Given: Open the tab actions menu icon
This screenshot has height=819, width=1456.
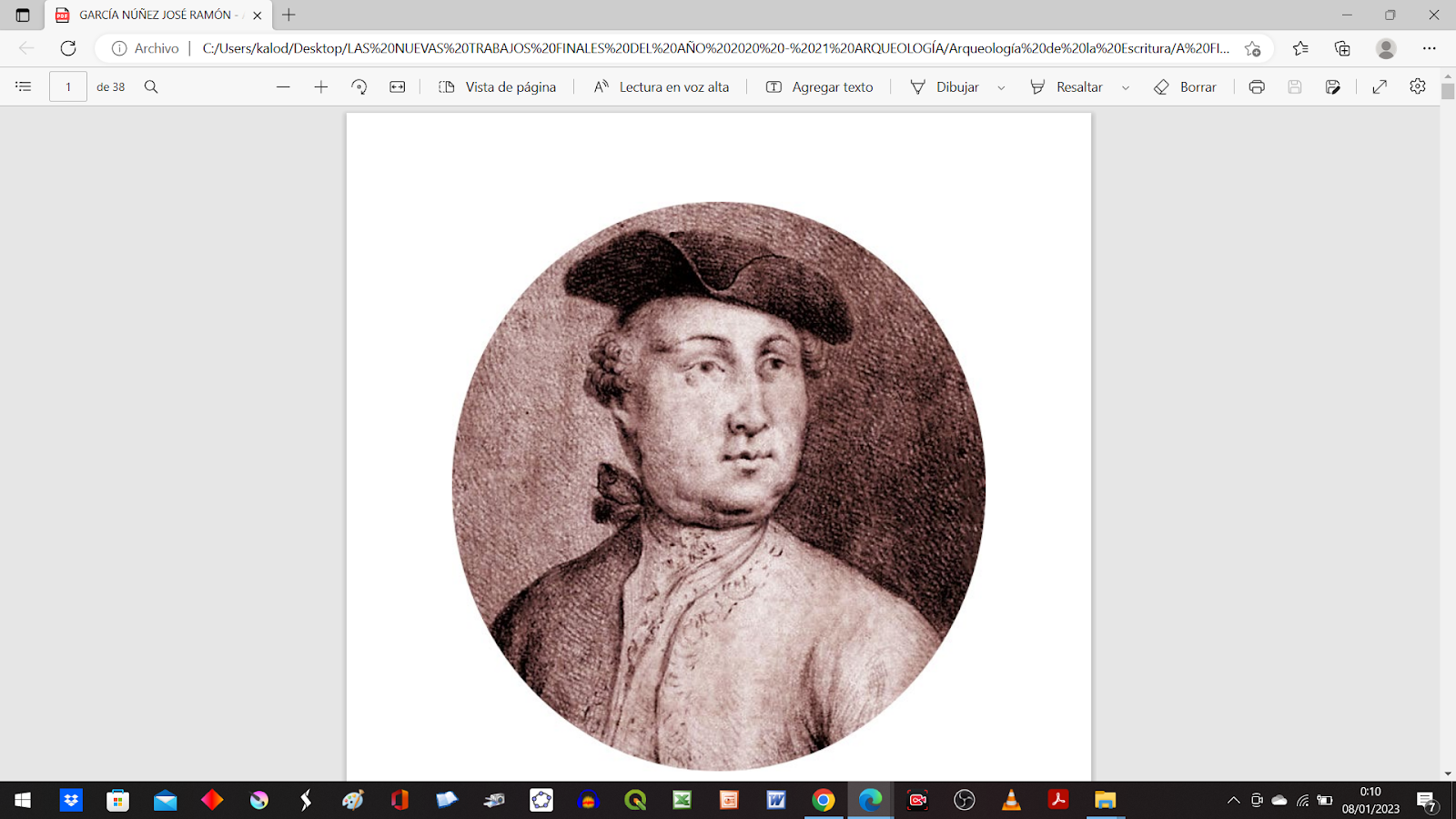Looking at the screenshot, I should 23,15.
